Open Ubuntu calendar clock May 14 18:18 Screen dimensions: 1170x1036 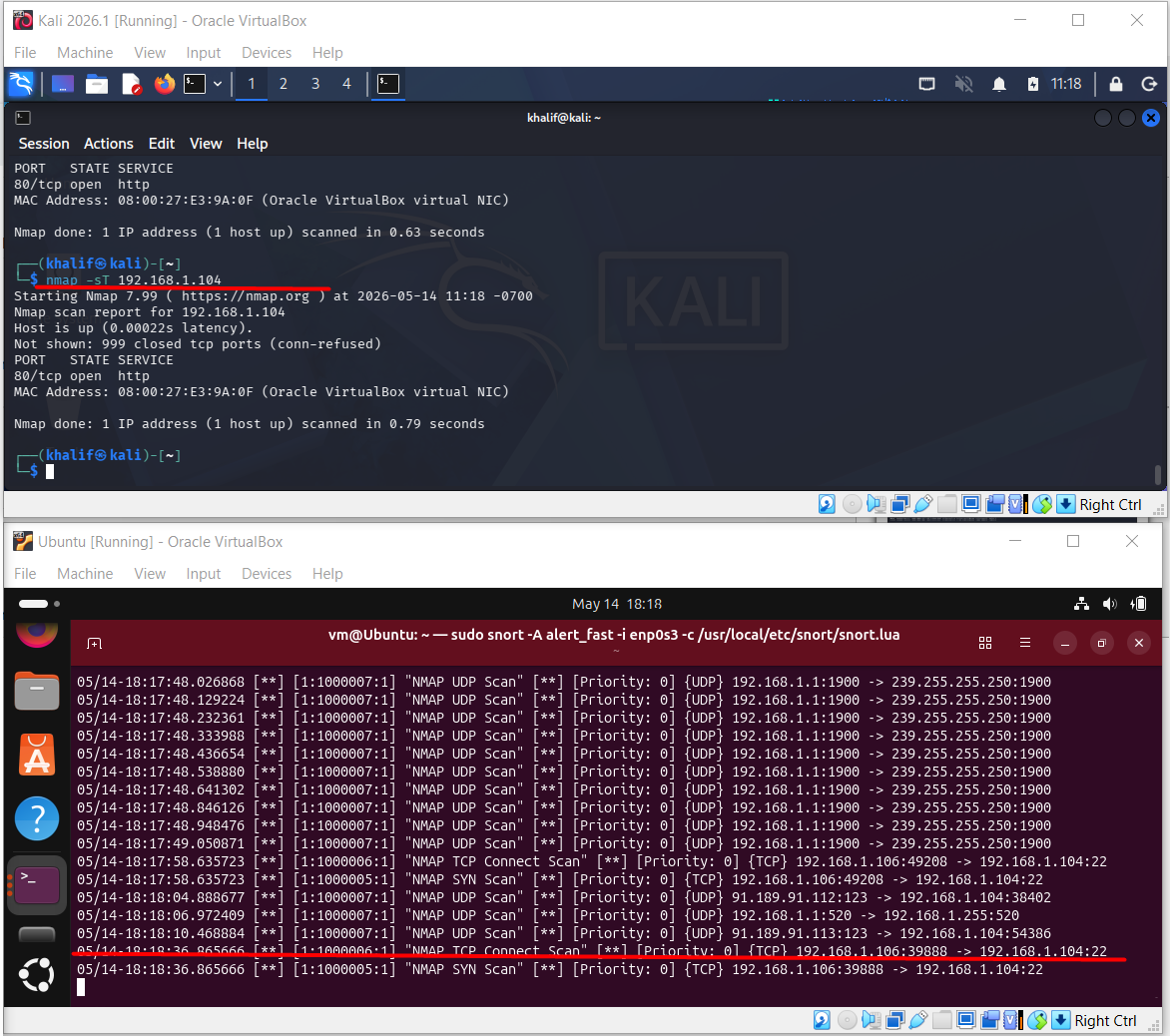(x=617, y=604)
